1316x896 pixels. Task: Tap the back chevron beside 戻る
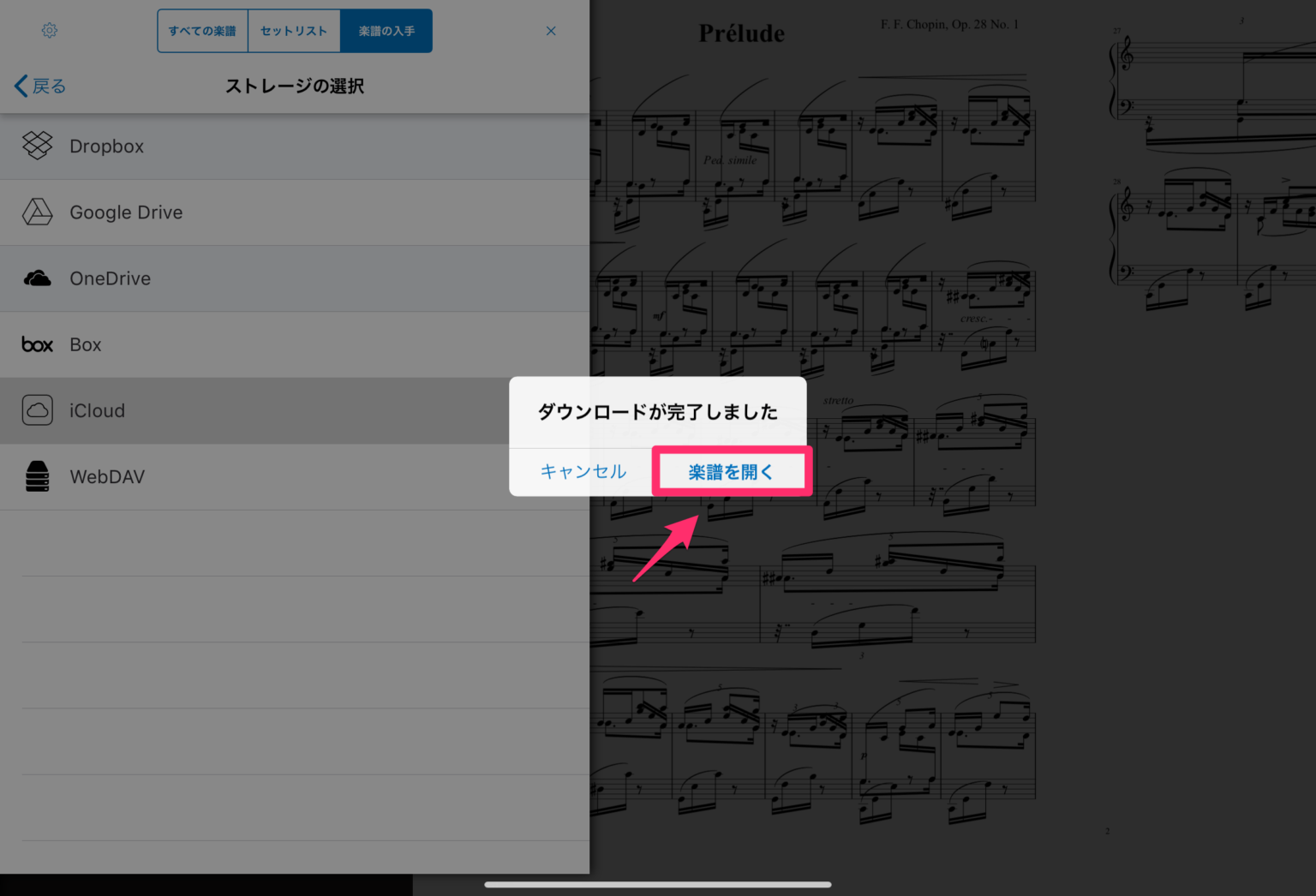tap(19, 86)
